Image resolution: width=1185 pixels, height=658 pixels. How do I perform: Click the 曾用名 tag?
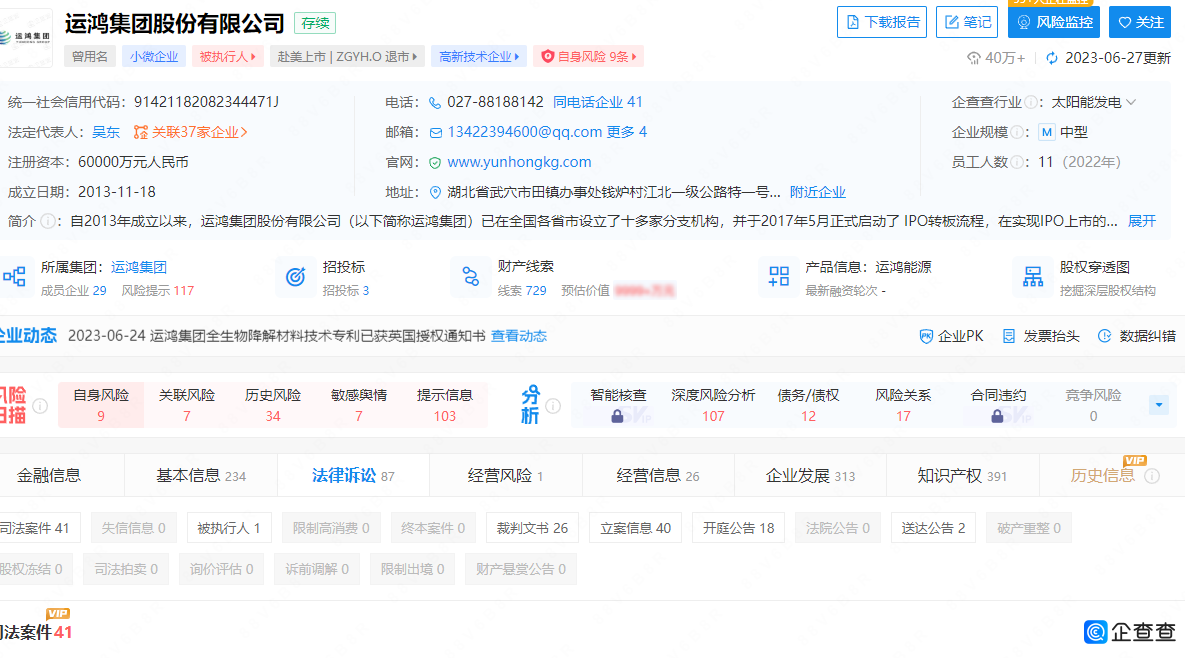(x=90, y=57)
